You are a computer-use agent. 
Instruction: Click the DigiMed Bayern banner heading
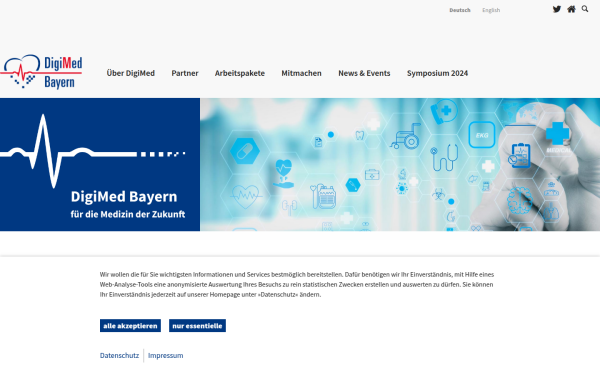[124, 196]
